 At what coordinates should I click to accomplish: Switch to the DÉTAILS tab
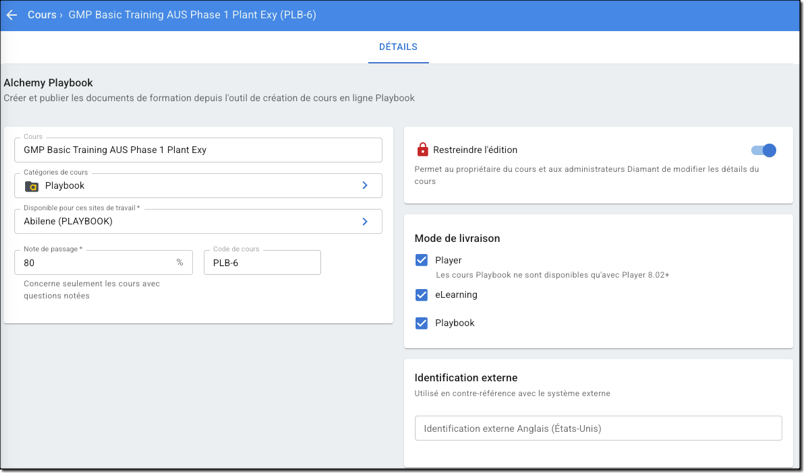398,47
